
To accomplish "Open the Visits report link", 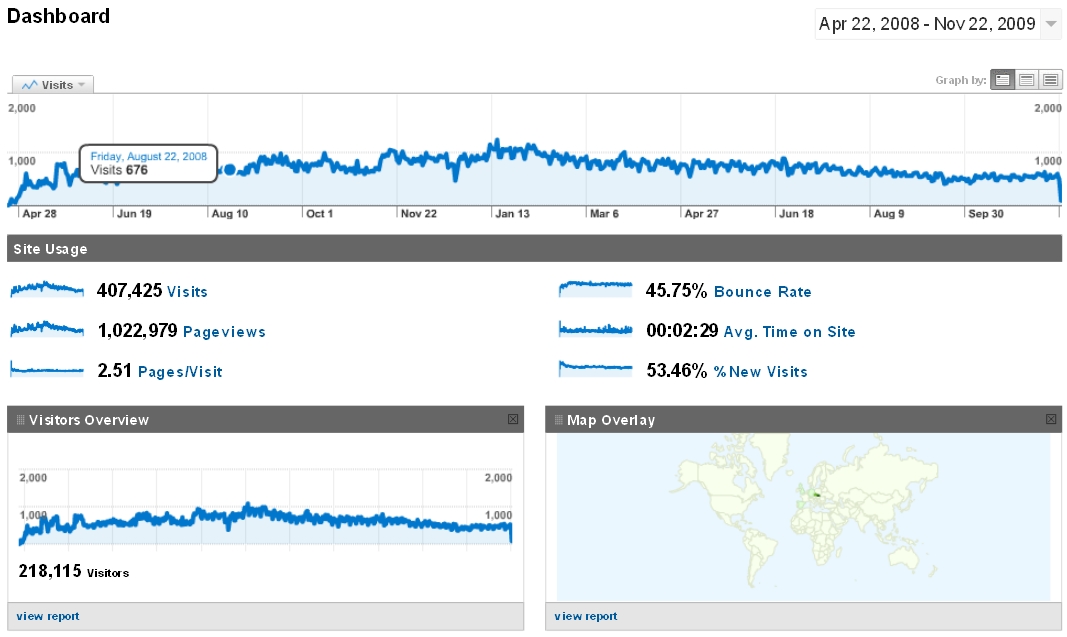I will click(x=187, y=292).
